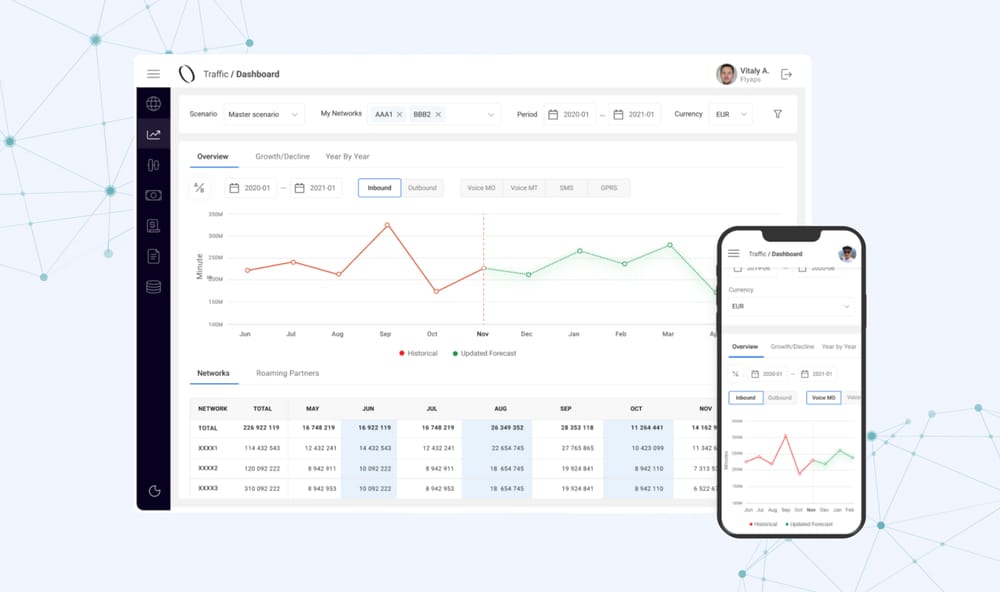The image size is (1000, 592).
Task: Open the globe network icon in sidebar
Action: tap(153, 103)
